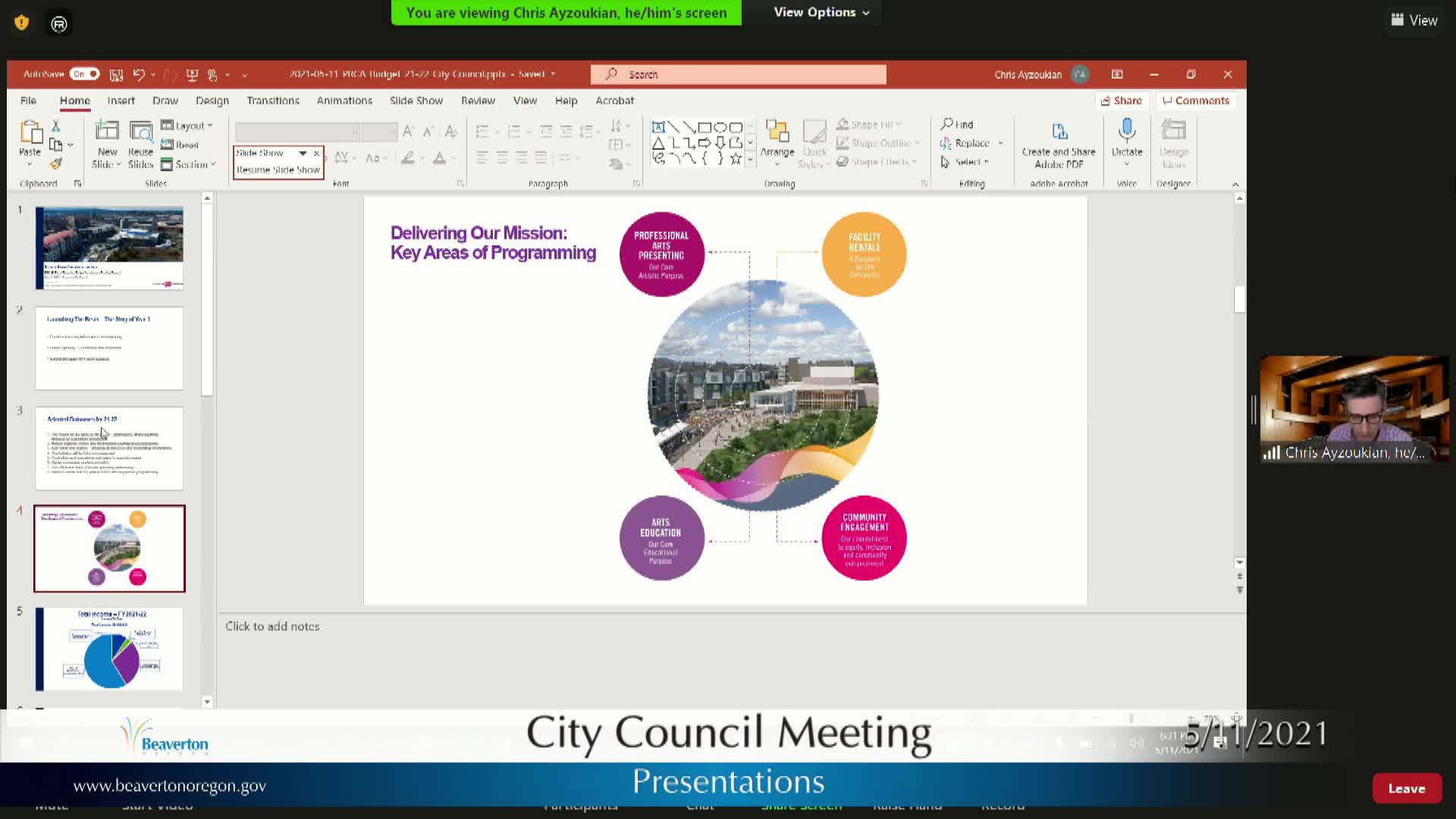Click the Design Ideas icon

click(1174, 130)
